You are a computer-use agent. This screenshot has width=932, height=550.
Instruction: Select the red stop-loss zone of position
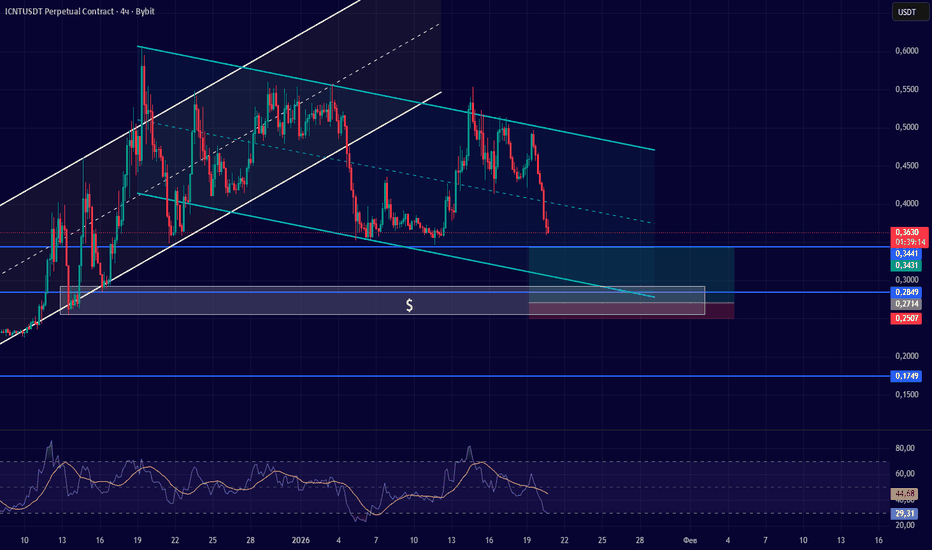[x=631, y=311]
